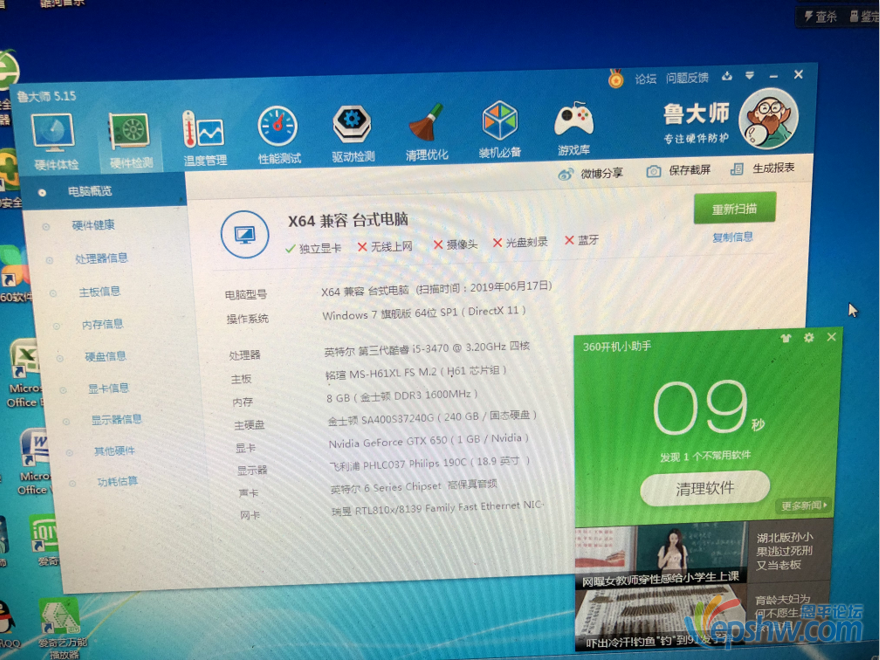Open 其他硬件 other hardware
Viewport: 880px width, 660px height.
114,451
